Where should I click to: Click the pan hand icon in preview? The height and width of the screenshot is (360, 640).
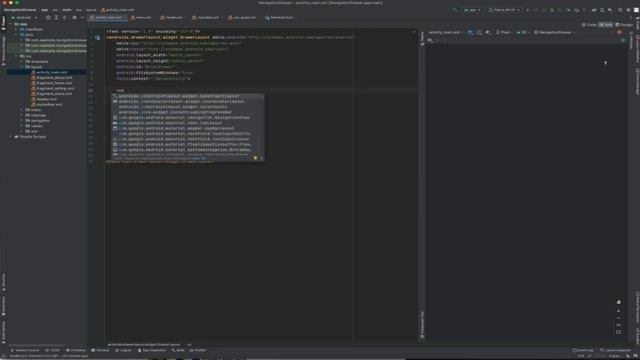pos(618,302)
